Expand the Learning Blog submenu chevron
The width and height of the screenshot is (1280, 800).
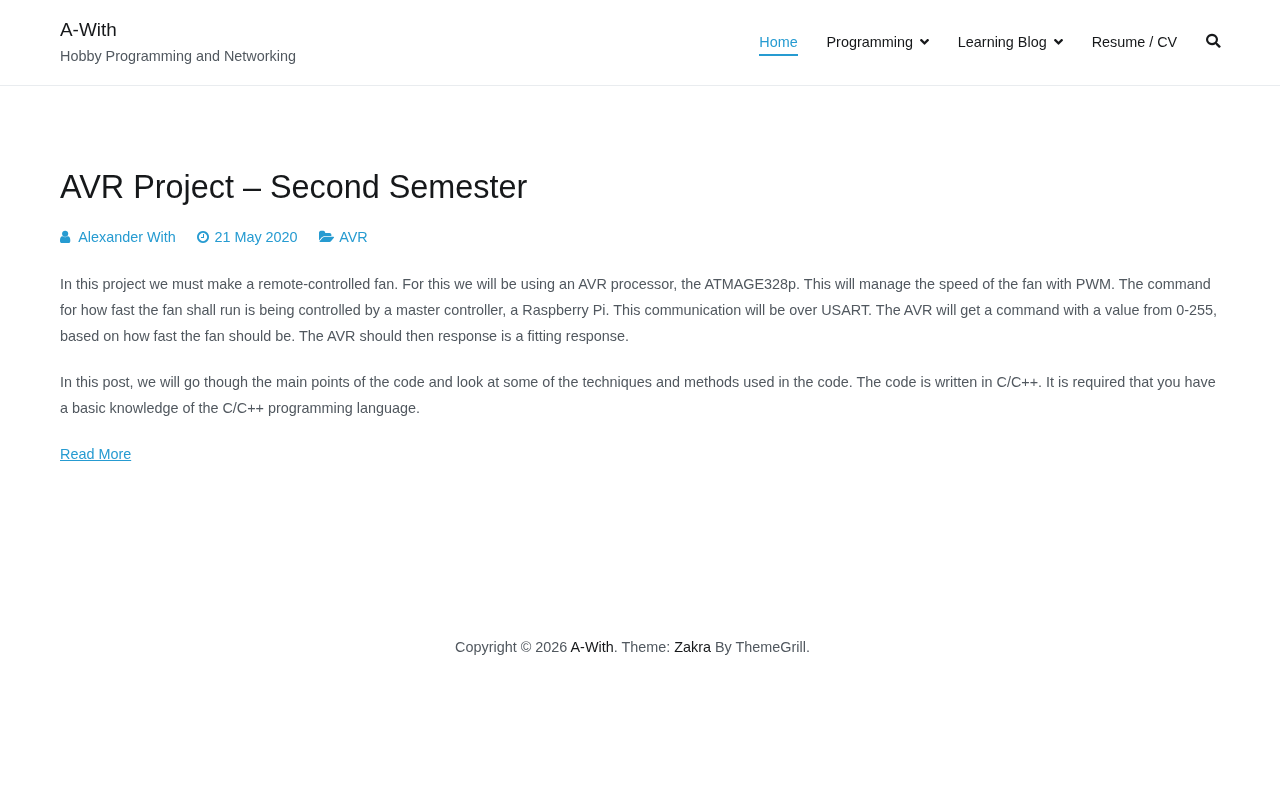coord(1058,42)
